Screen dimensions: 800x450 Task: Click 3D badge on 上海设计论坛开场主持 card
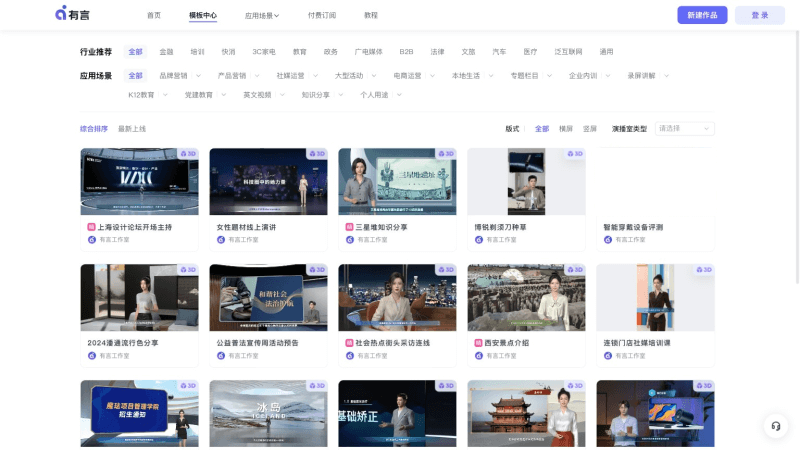[x=187, y=154]
